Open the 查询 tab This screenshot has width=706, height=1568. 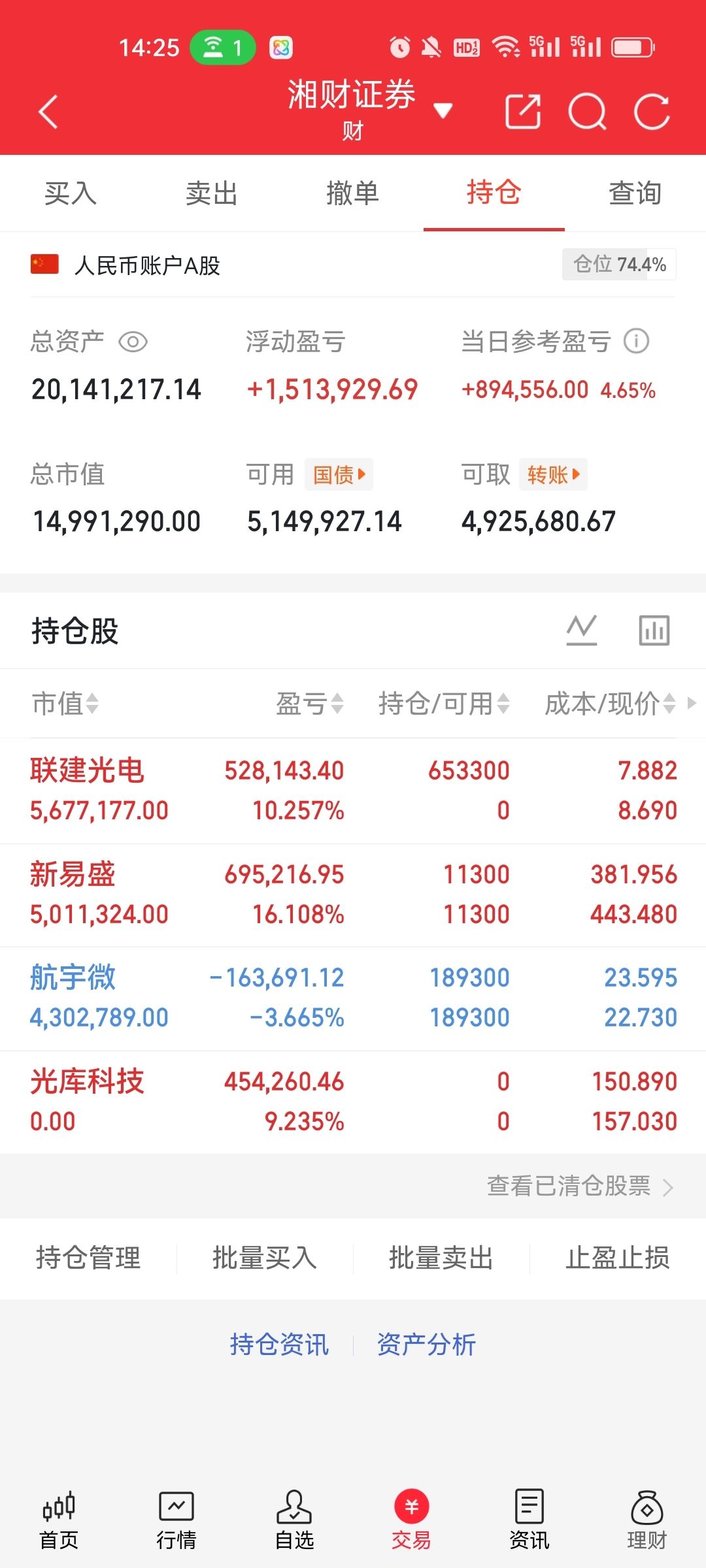[635, 193]
